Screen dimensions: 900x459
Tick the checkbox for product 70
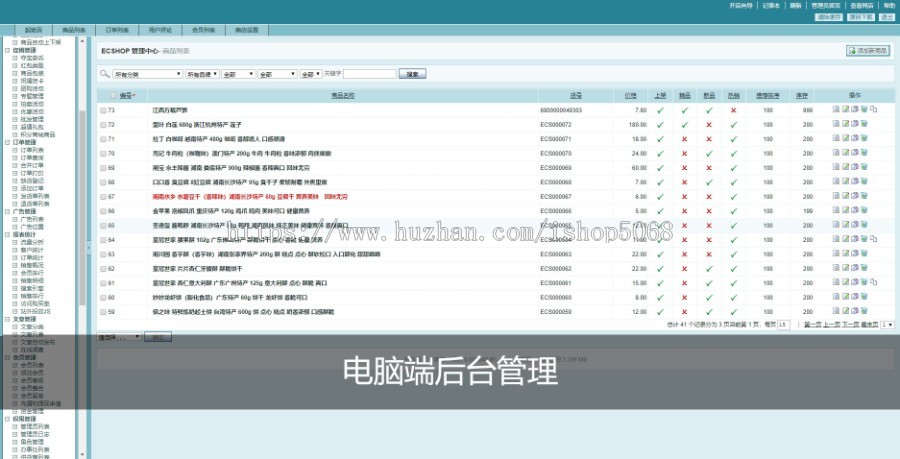(x=103, y=154)
